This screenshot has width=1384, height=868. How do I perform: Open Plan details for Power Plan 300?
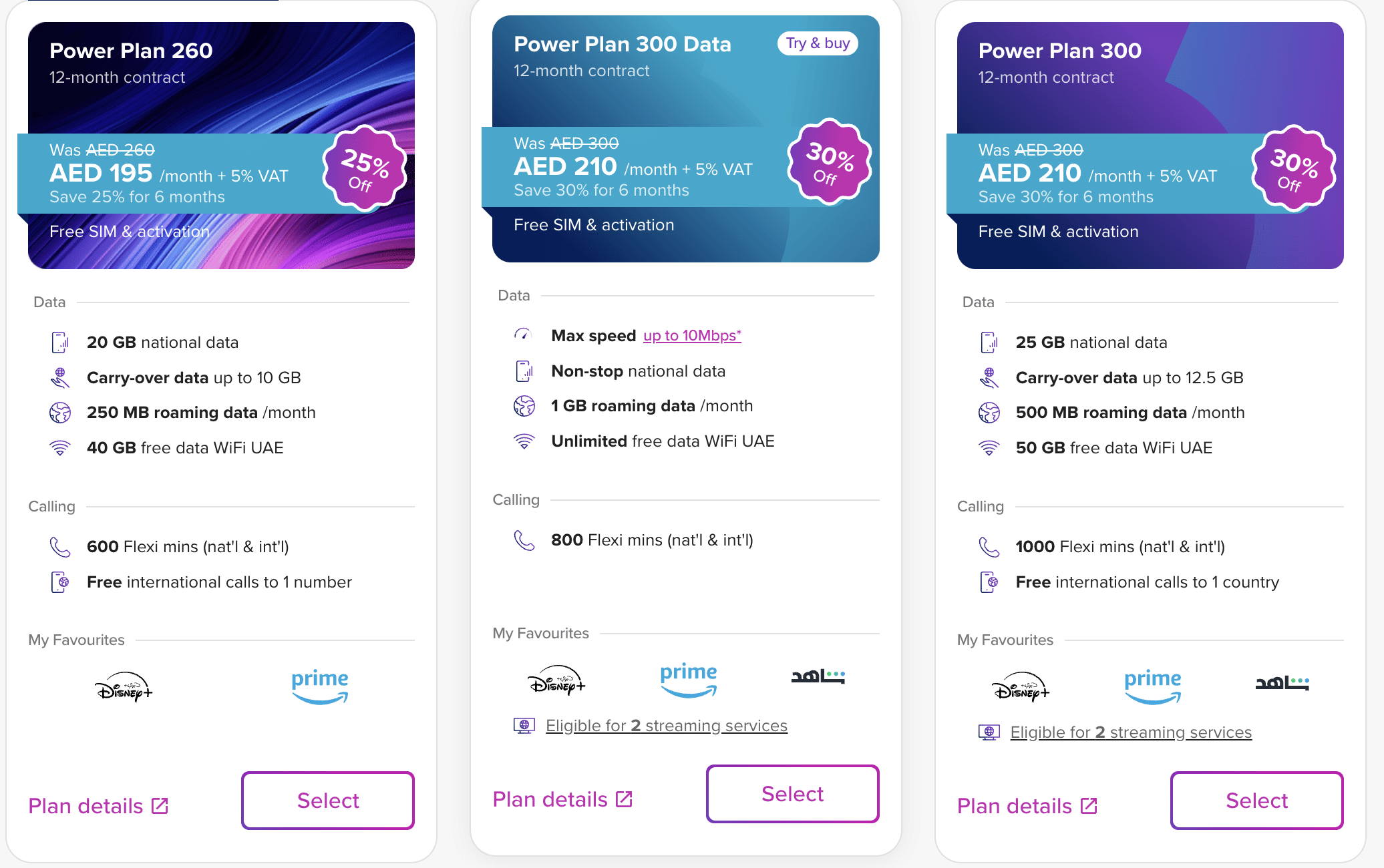click(1027, 806)
